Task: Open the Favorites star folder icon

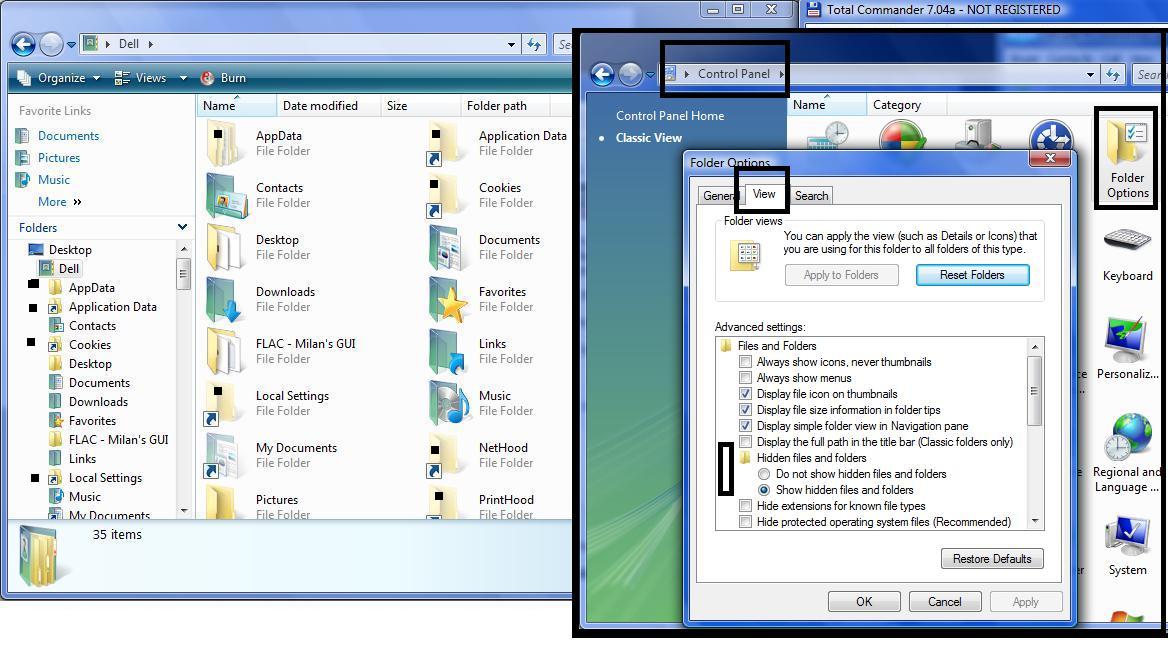Action: (448, 299)
